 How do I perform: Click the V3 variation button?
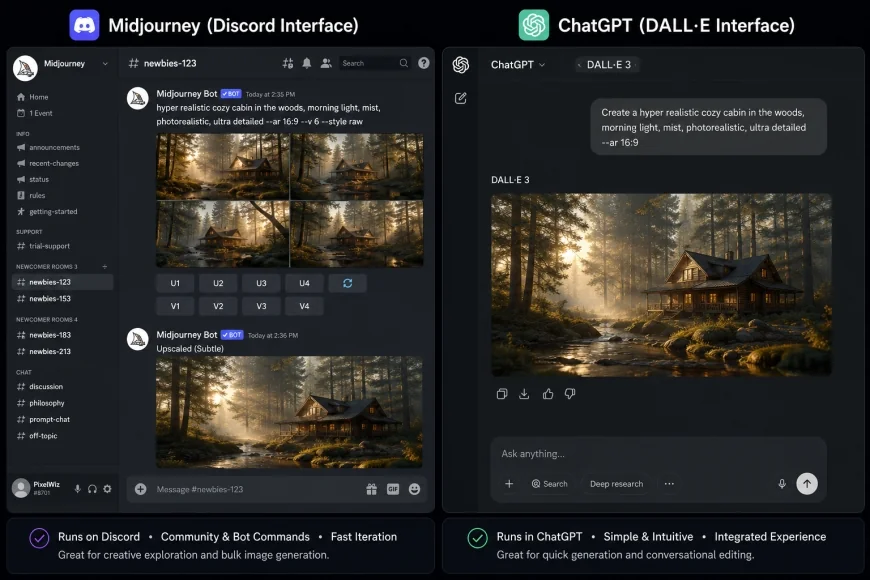click(x=261, y=306)
